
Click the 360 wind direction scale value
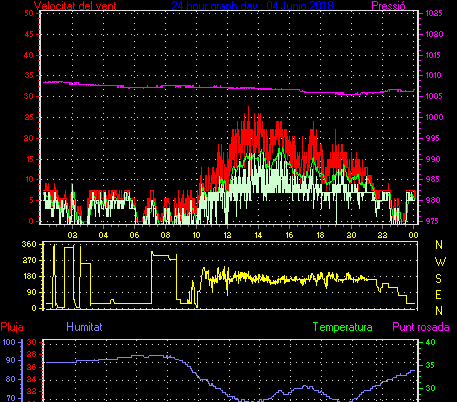tap(29, 244)
